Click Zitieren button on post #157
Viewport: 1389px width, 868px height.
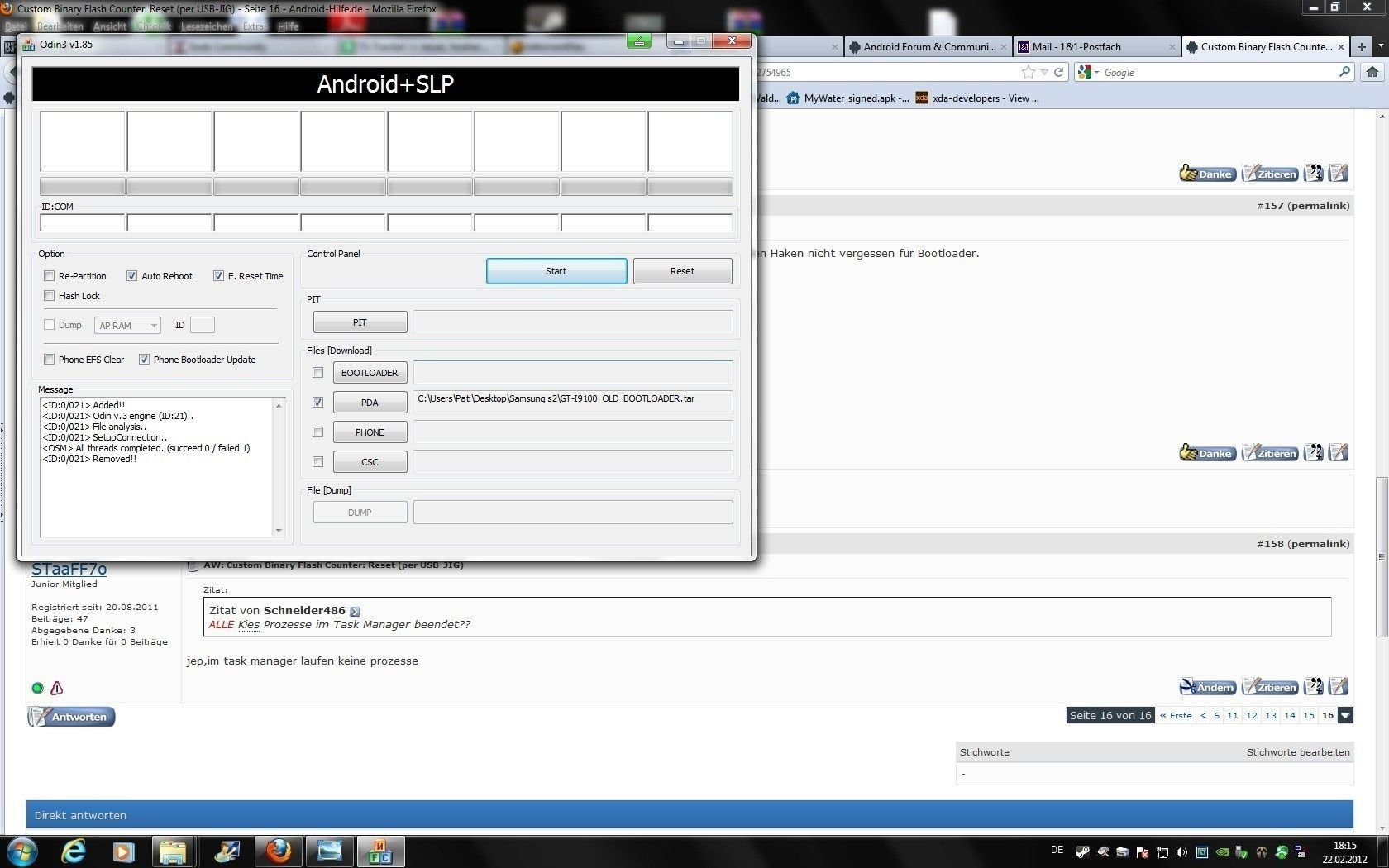click(x=1270, y=453)
